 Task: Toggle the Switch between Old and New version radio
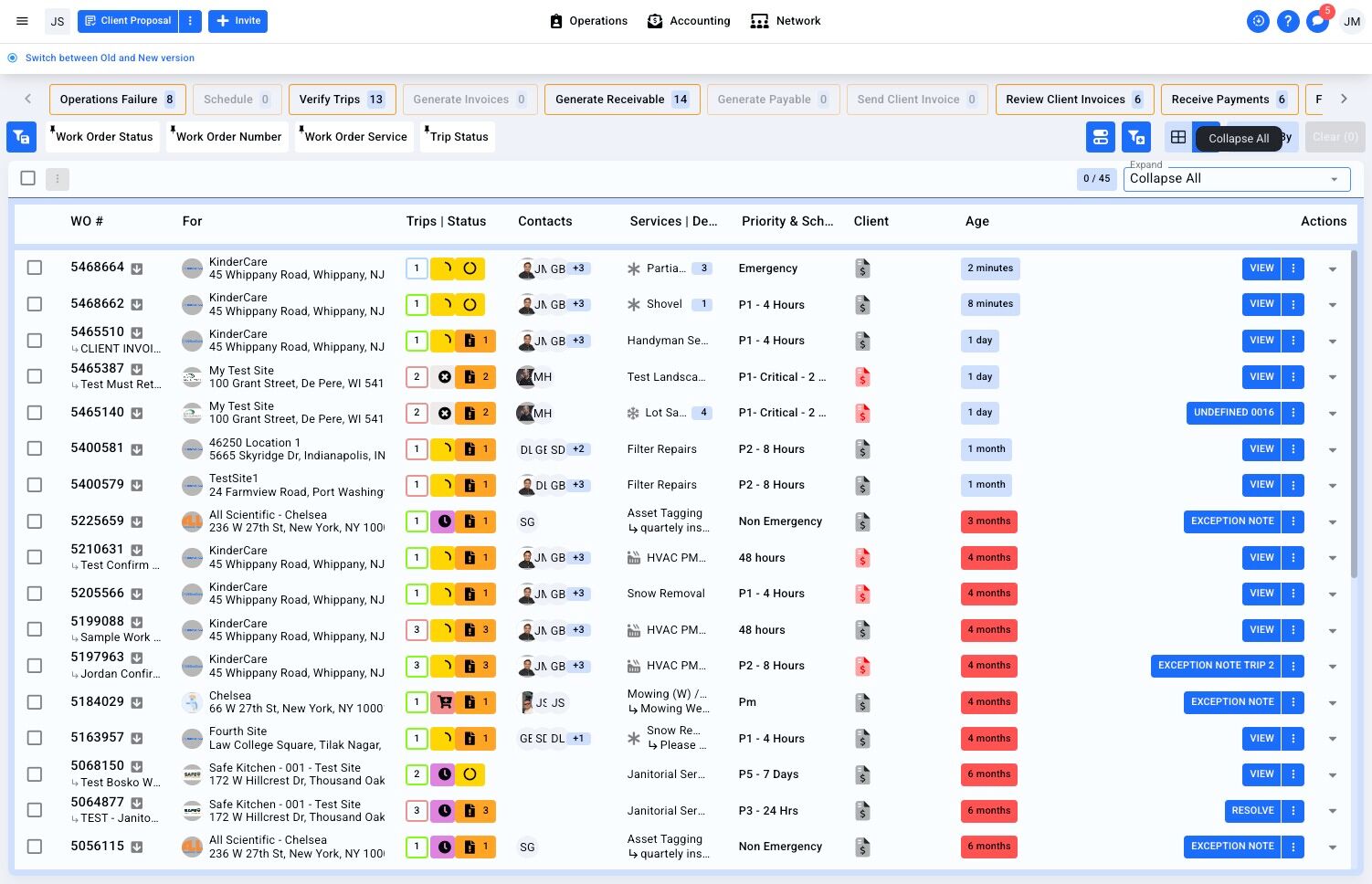pos(13,58)
